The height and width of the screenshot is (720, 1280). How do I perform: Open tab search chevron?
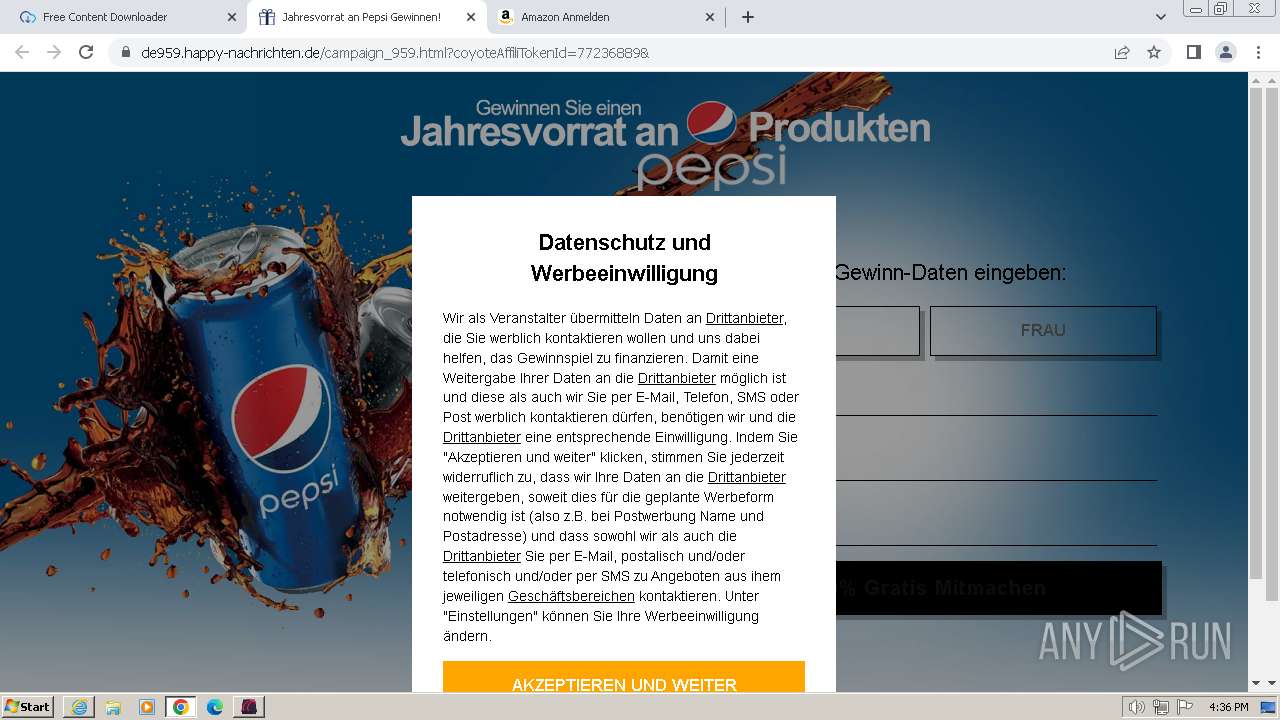point(1161,17)
